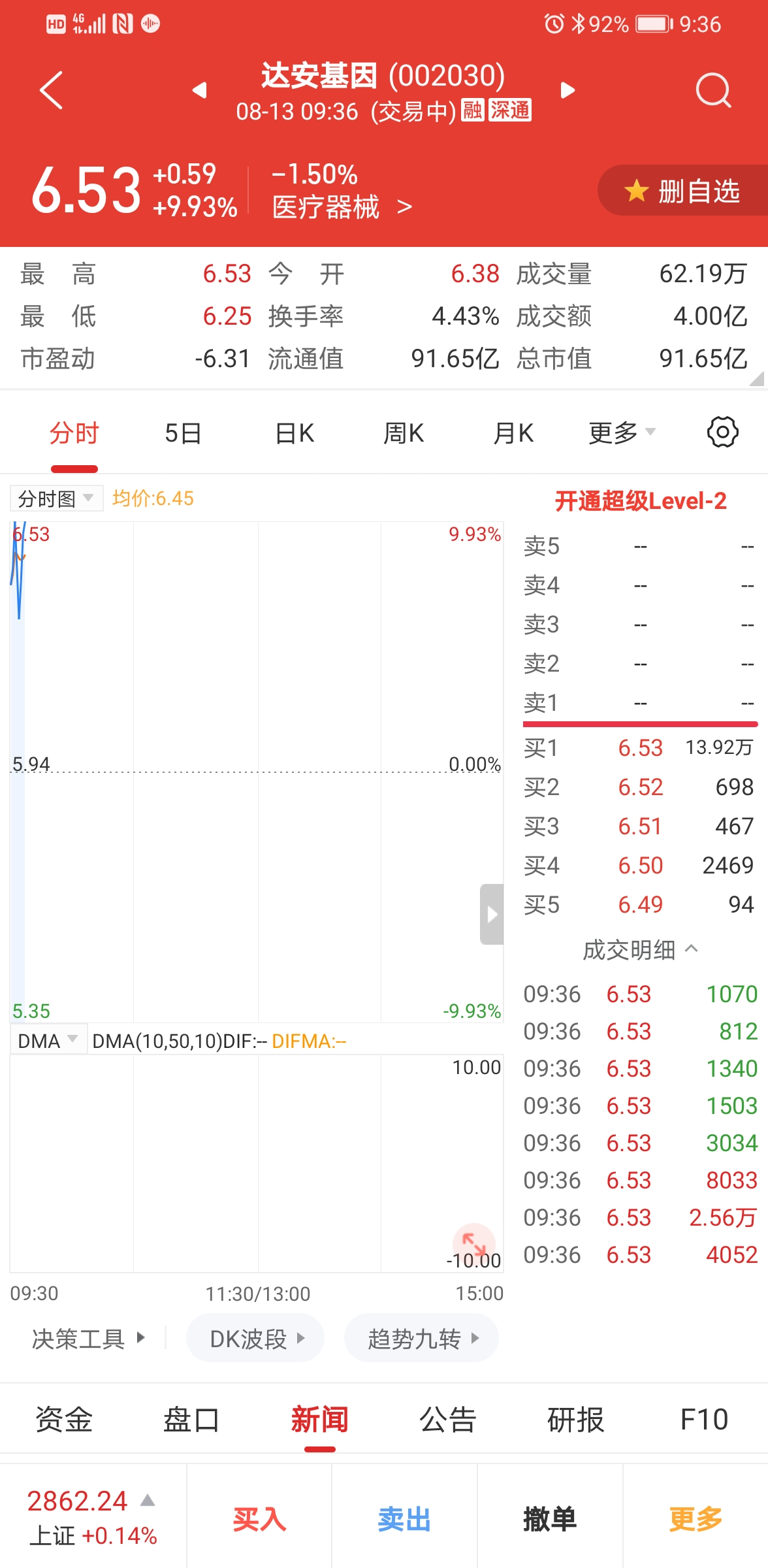Tap the fullscreen expand chart icon

(473, 1242)
